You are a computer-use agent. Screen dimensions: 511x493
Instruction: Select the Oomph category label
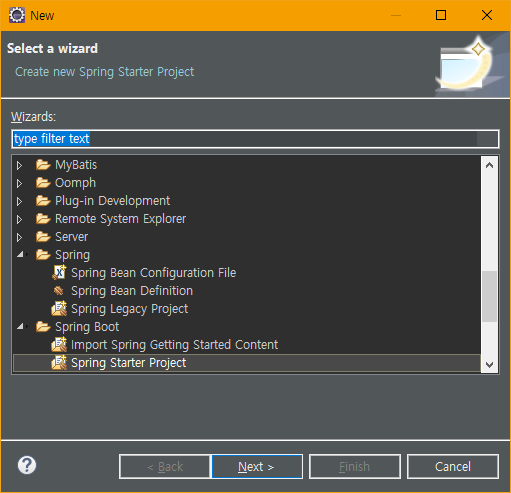(x=75, y=183)
